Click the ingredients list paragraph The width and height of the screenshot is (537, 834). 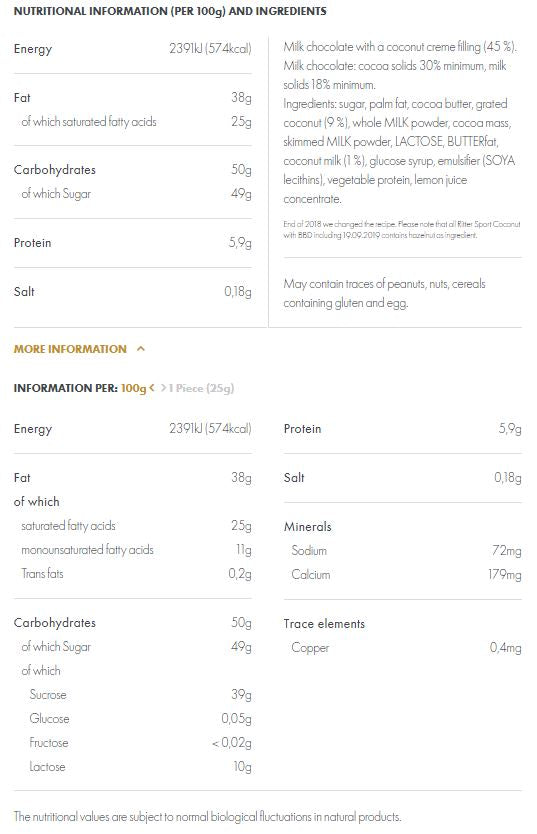tap(399, 123)
